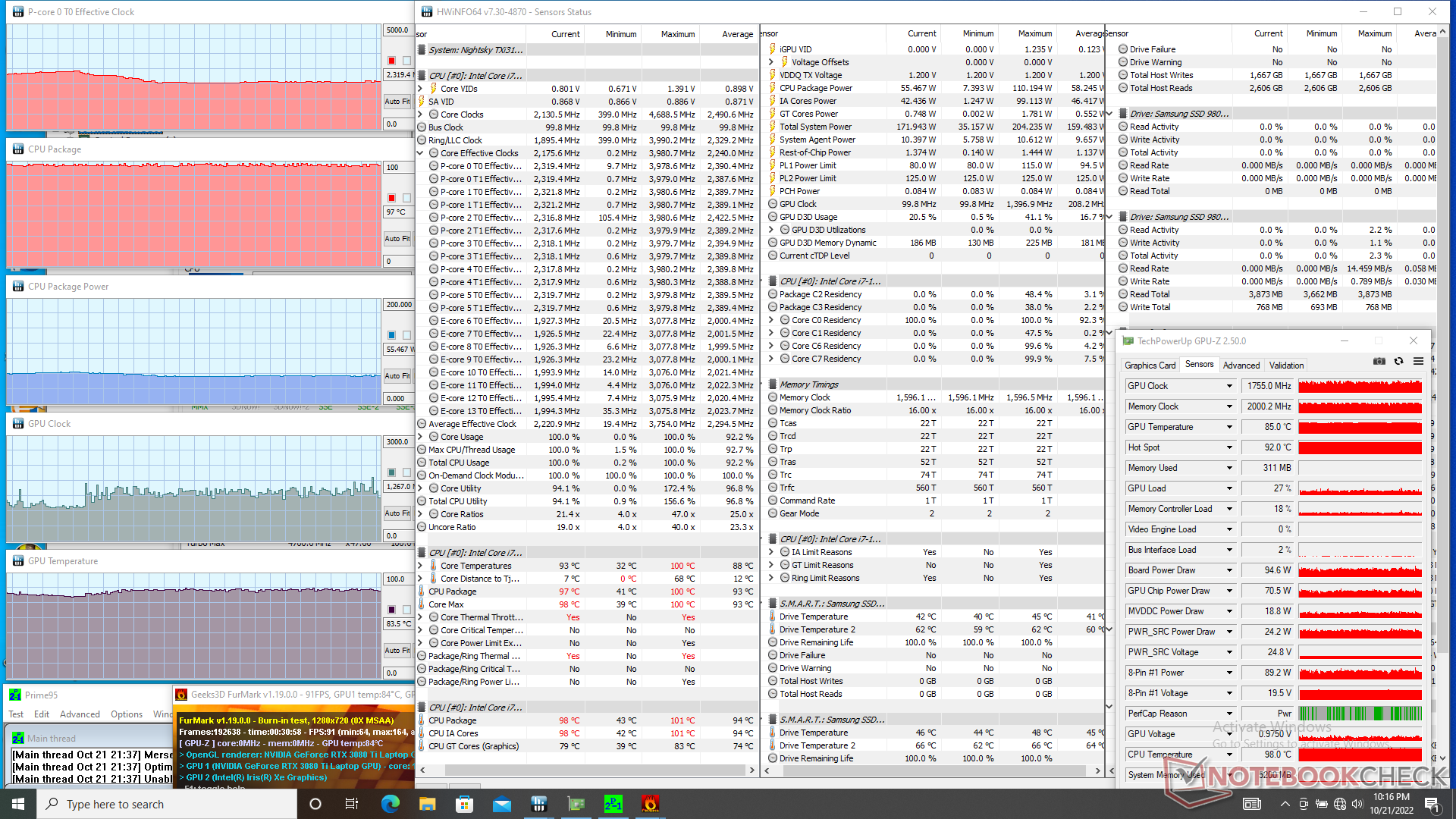The image size is (1456, 819).
Task: Open GPU Temperature sensor dropdown in GPU-Z
Action: point(1229,427)
